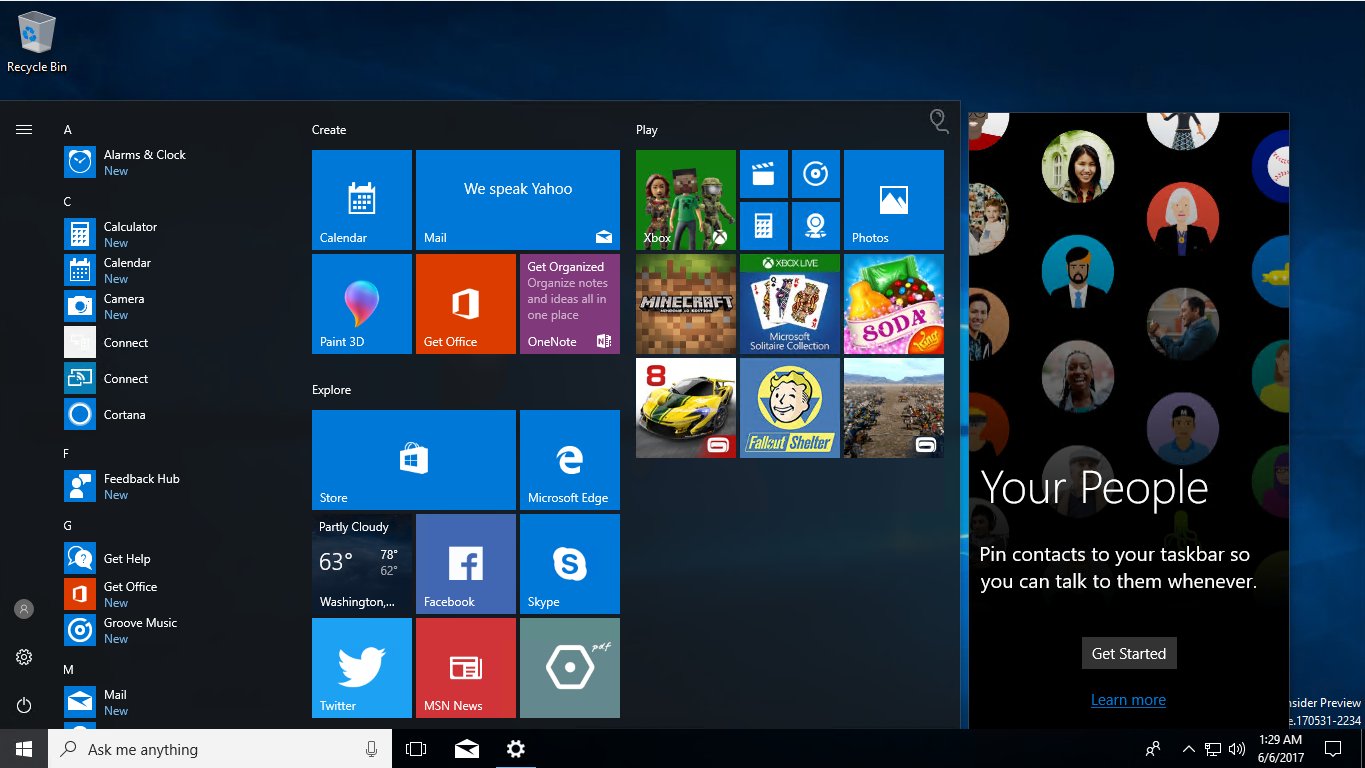The height and width of the screenshot is (768, 1365).
Task: Open the small Calculator tile in the Play group
Action: point(764,226)
